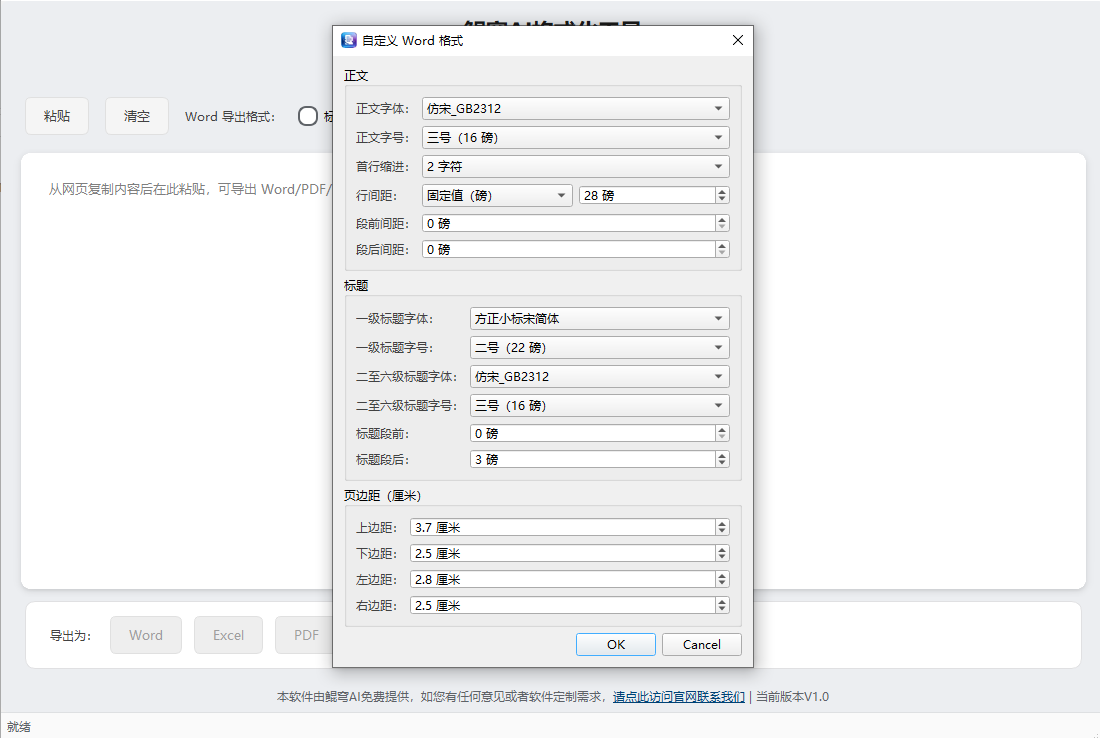Increase 行间距 value with its stepper arrow
This screenshot has height=738, width=1100.
[x=722, y=190]
